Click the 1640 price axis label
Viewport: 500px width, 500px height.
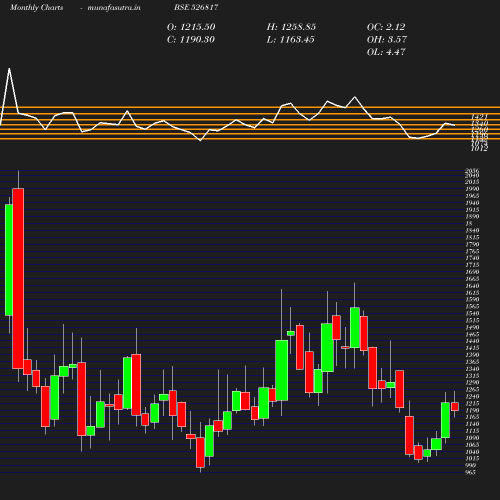pyautogui.click(x=472, y=286)
